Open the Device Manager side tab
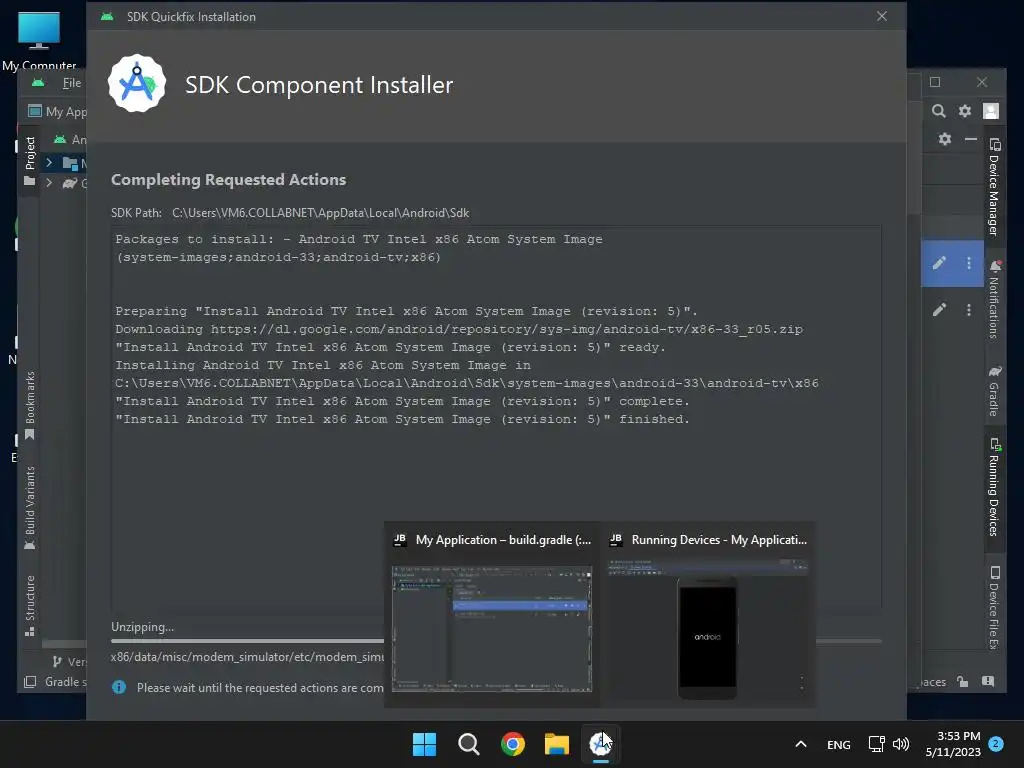 pyautogui.click(x=995, y=187)
